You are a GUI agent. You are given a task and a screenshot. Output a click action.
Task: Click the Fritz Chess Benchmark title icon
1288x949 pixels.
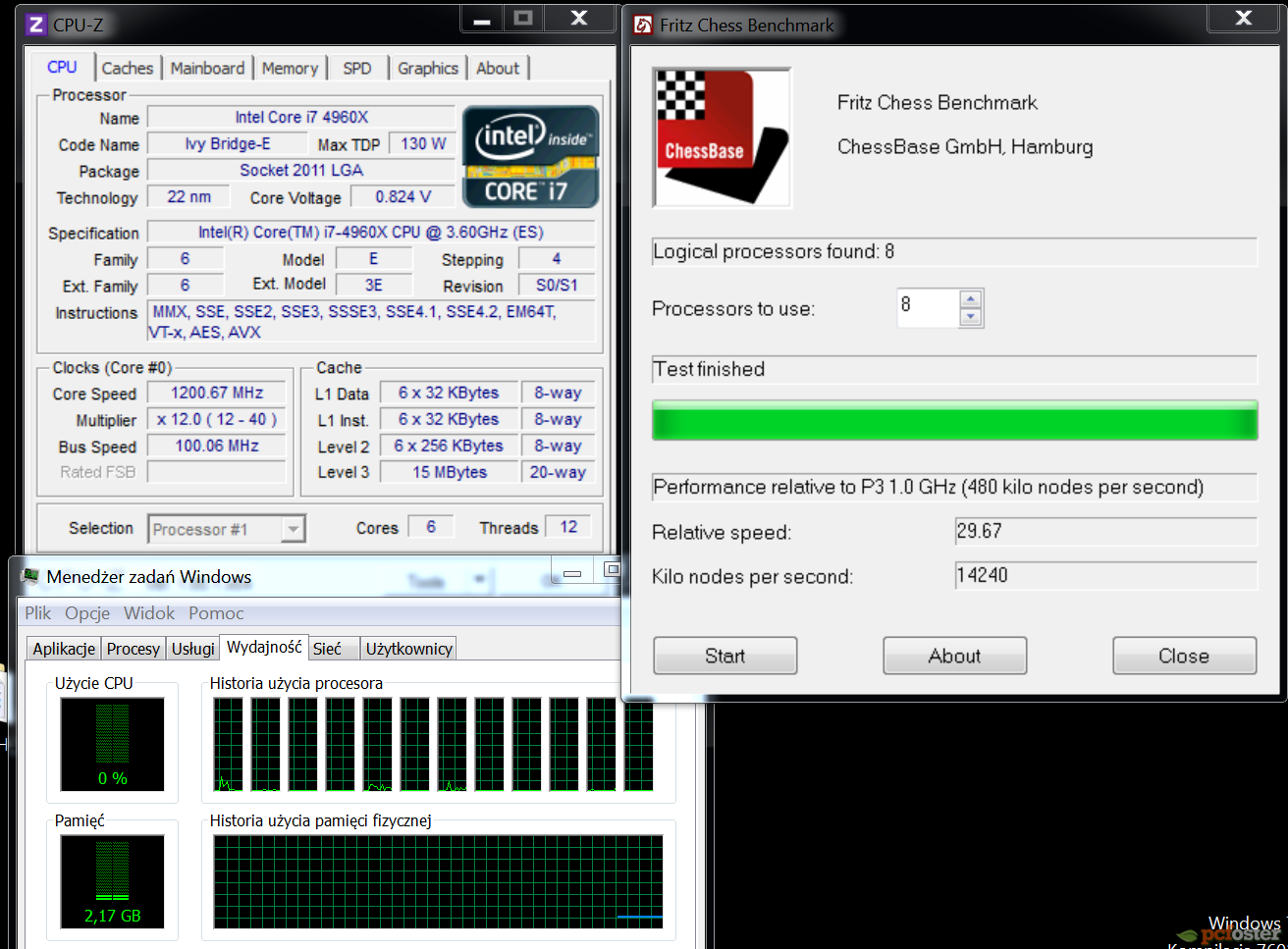(643, 25)
